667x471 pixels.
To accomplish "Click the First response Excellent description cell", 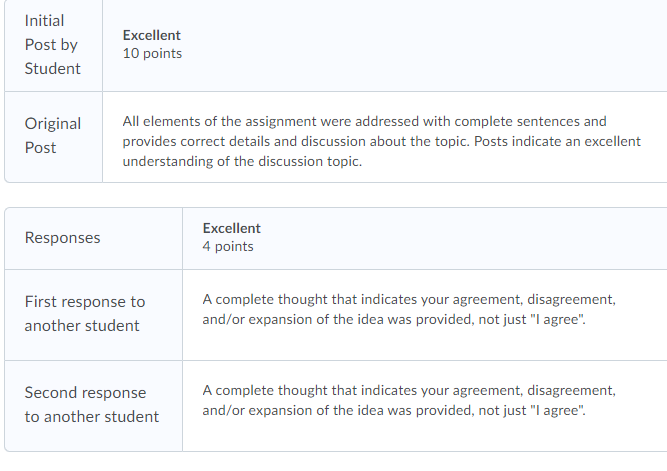I will pyautogui.click(x=425, y=315).
